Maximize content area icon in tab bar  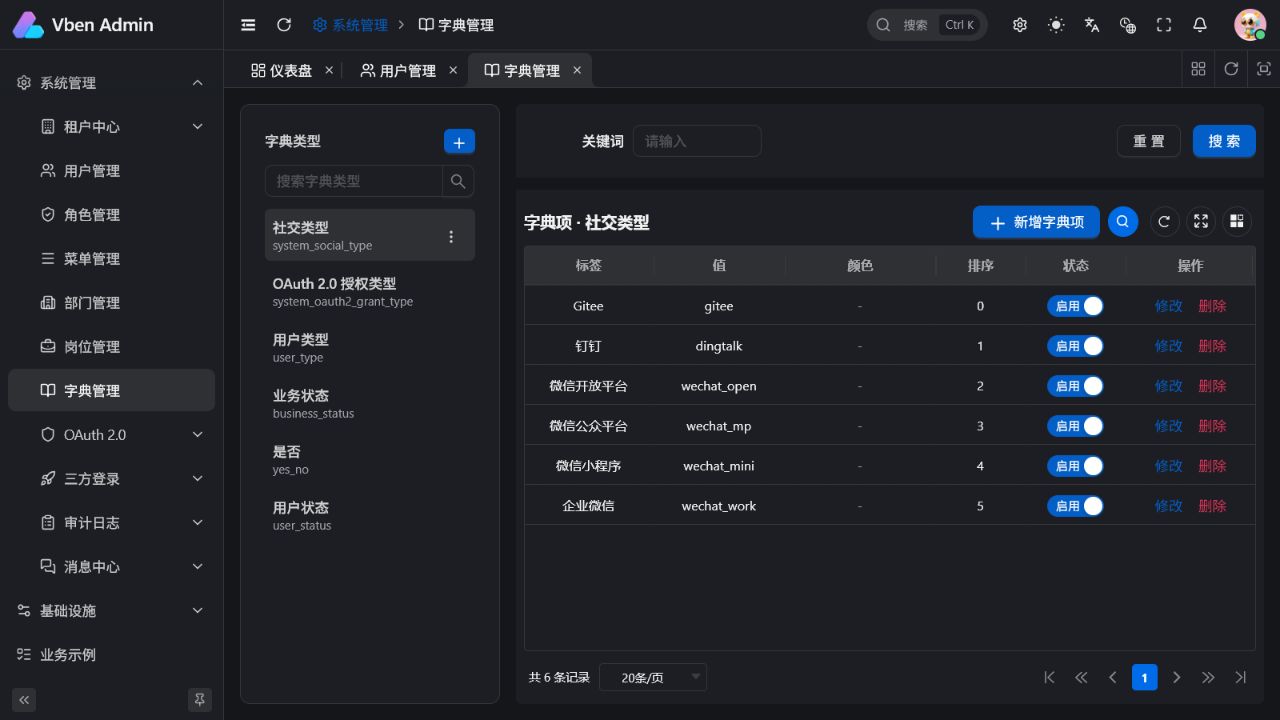(x=1264, y=69)
